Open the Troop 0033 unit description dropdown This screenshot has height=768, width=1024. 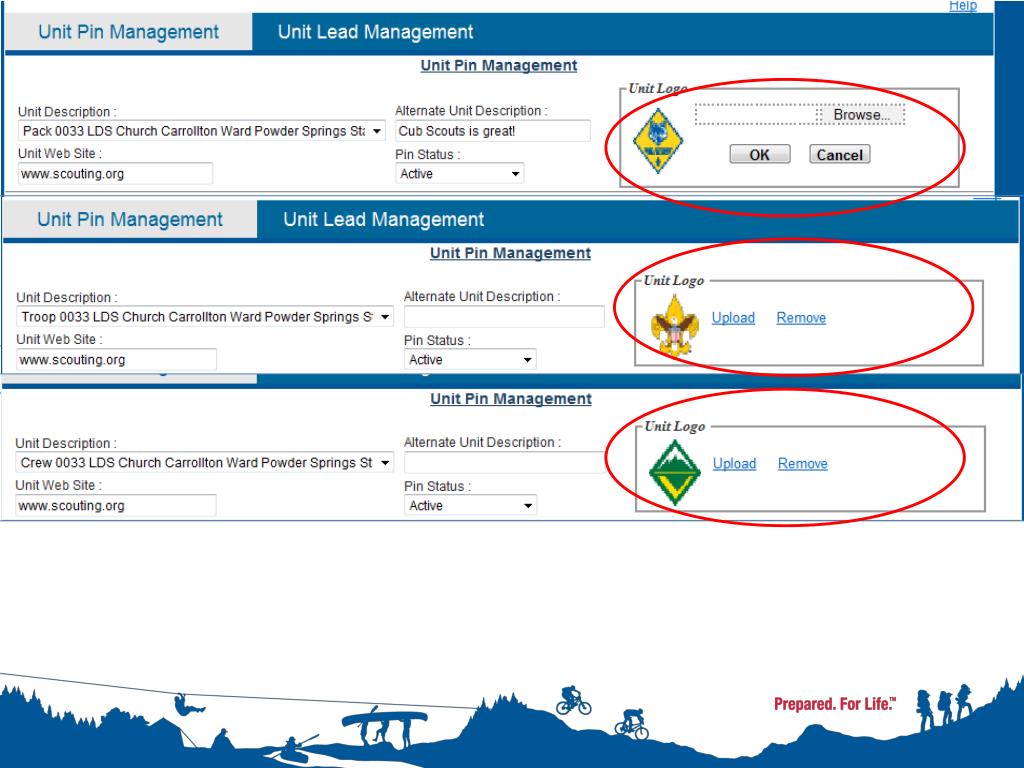pos(205,317)
